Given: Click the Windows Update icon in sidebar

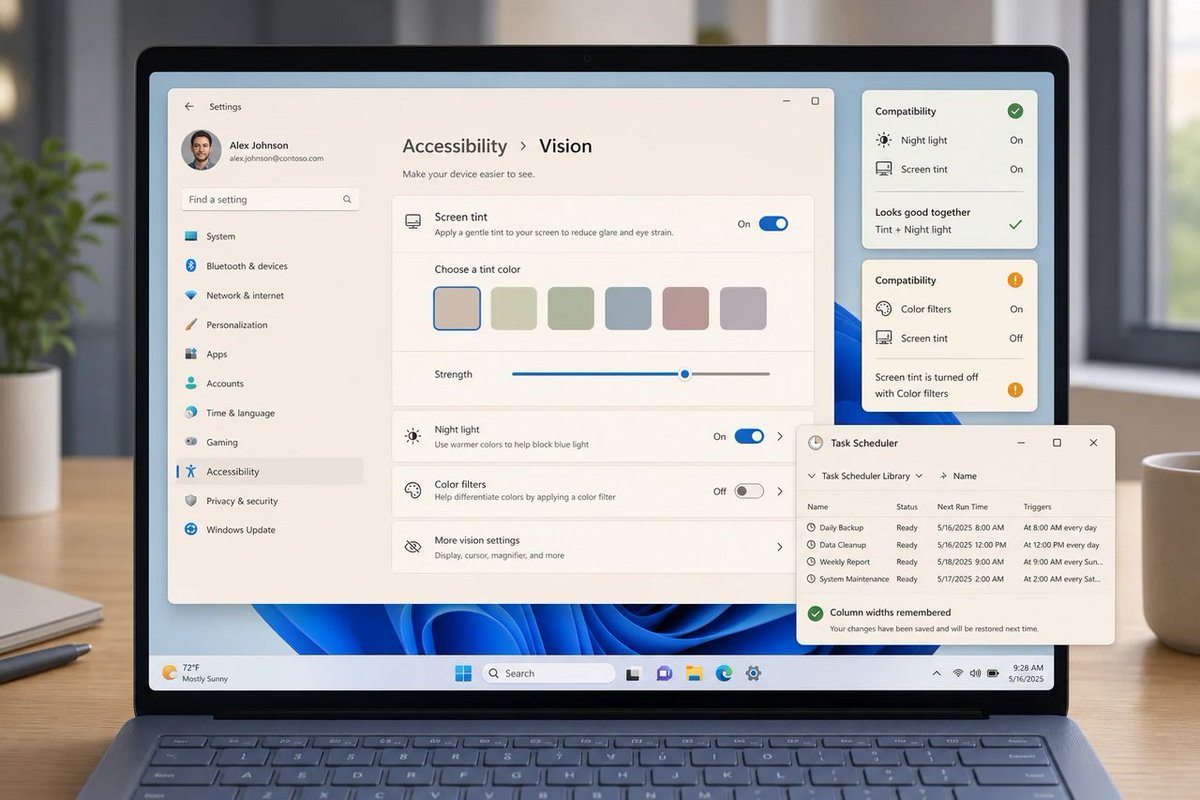Looking at the screenshot, I should [191, 530].
